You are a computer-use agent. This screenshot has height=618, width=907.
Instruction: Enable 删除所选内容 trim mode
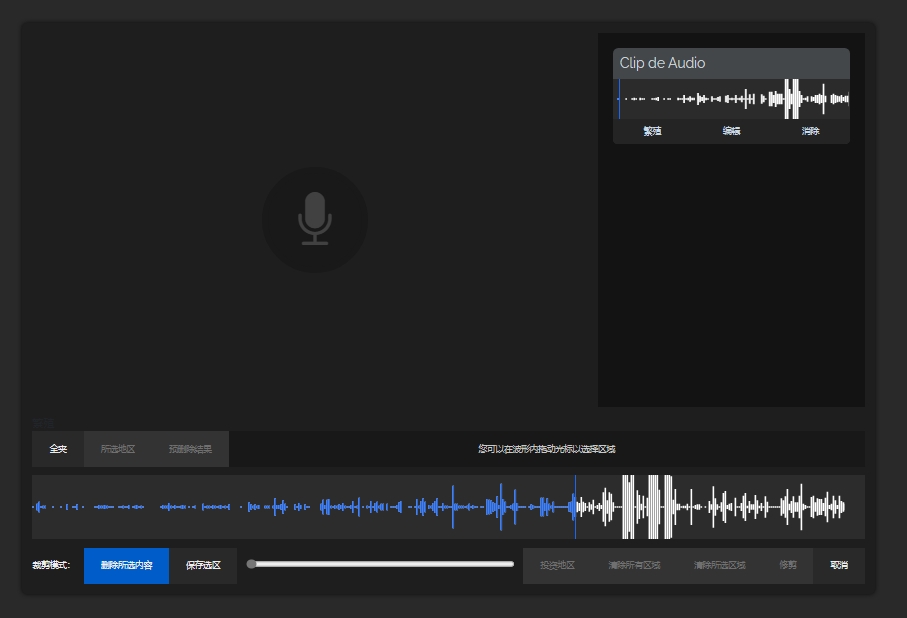tap(126, 565)
